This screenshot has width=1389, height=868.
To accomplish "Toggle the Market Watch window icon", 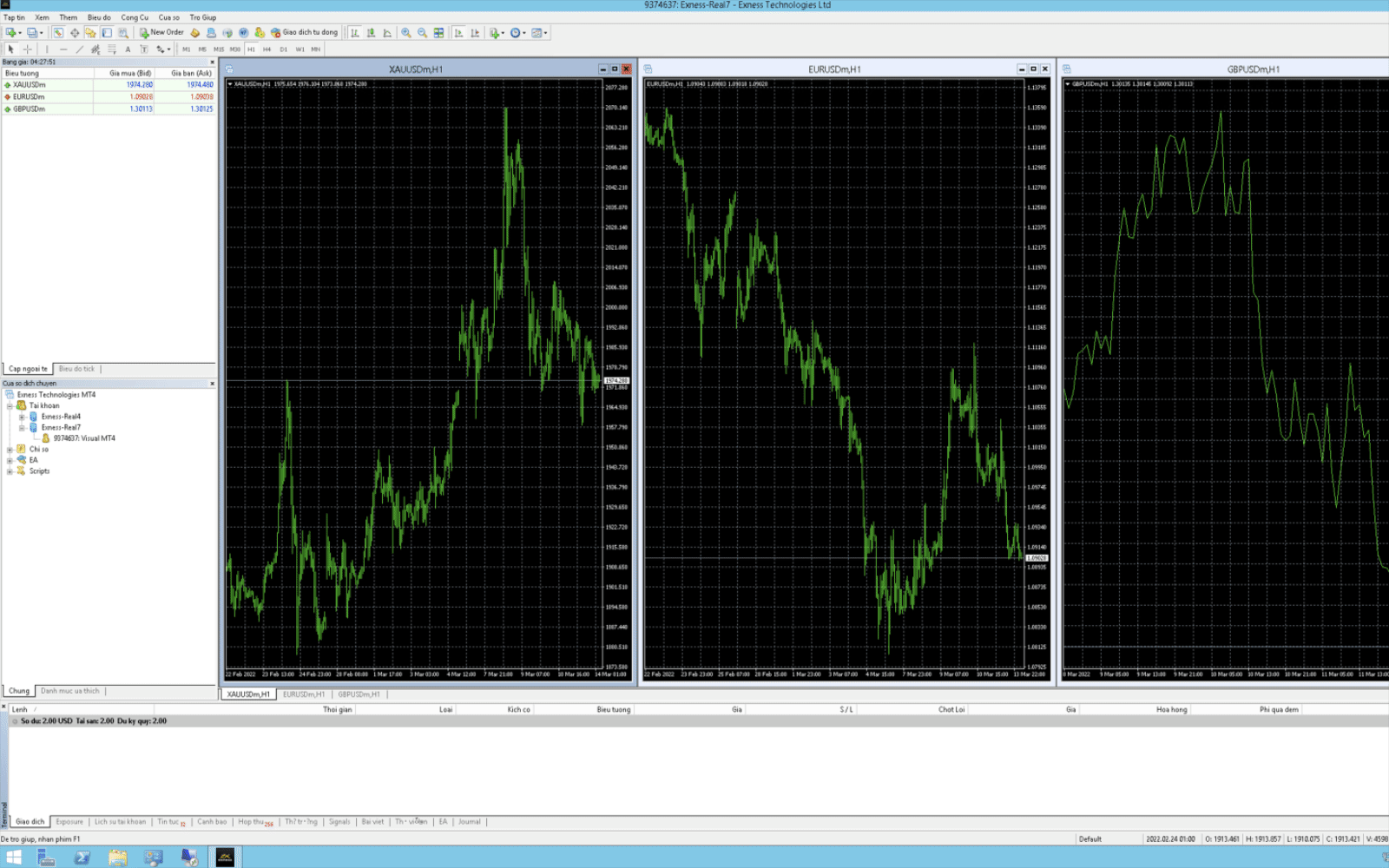I will tap(58, 32).
